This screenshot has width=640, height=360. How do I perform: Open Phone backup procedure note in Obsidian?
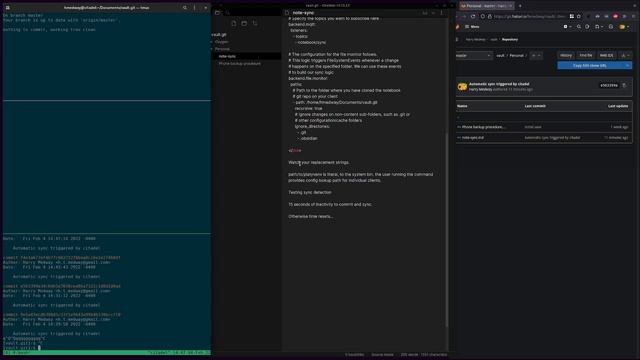pyautogui.click(x=240, y=64)
